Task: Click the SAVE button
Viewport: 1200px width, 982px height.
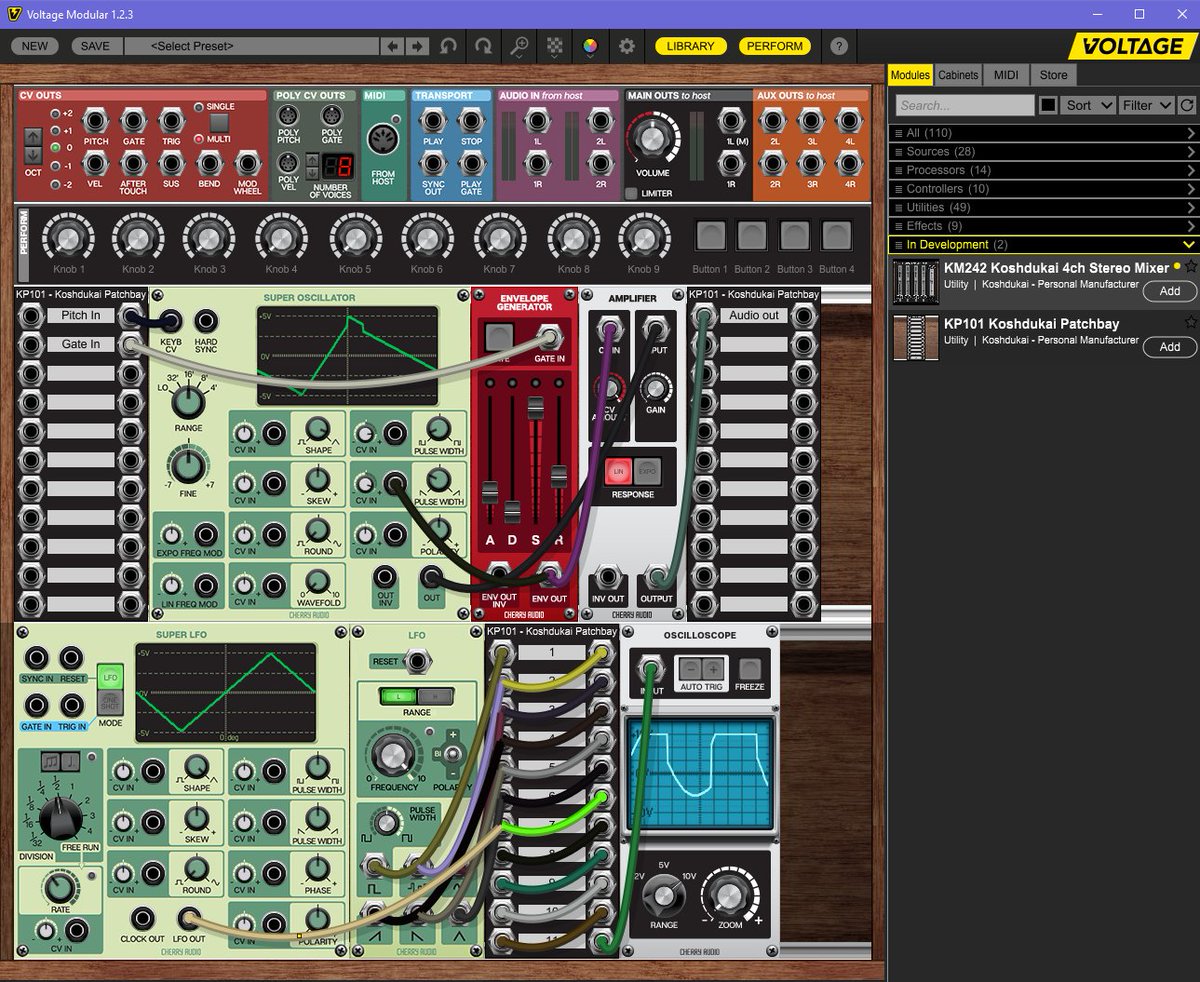Action: click(x=95, y=46)
